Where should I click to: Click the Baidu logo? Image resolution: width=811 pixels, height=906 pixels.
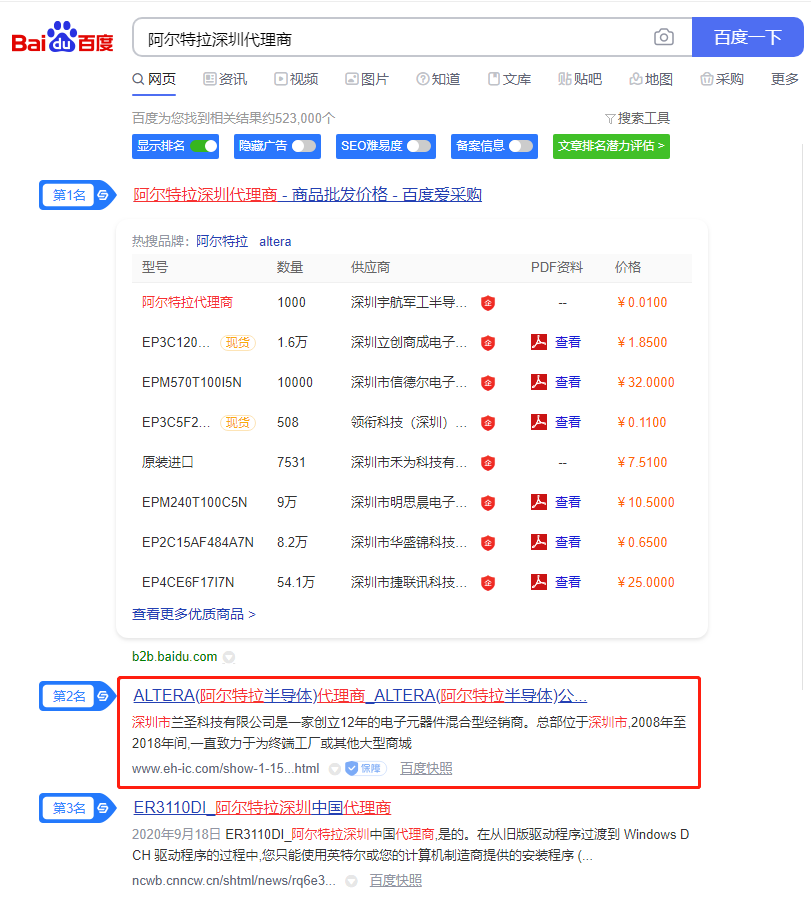pyautogui.click(x=62, y=39)
